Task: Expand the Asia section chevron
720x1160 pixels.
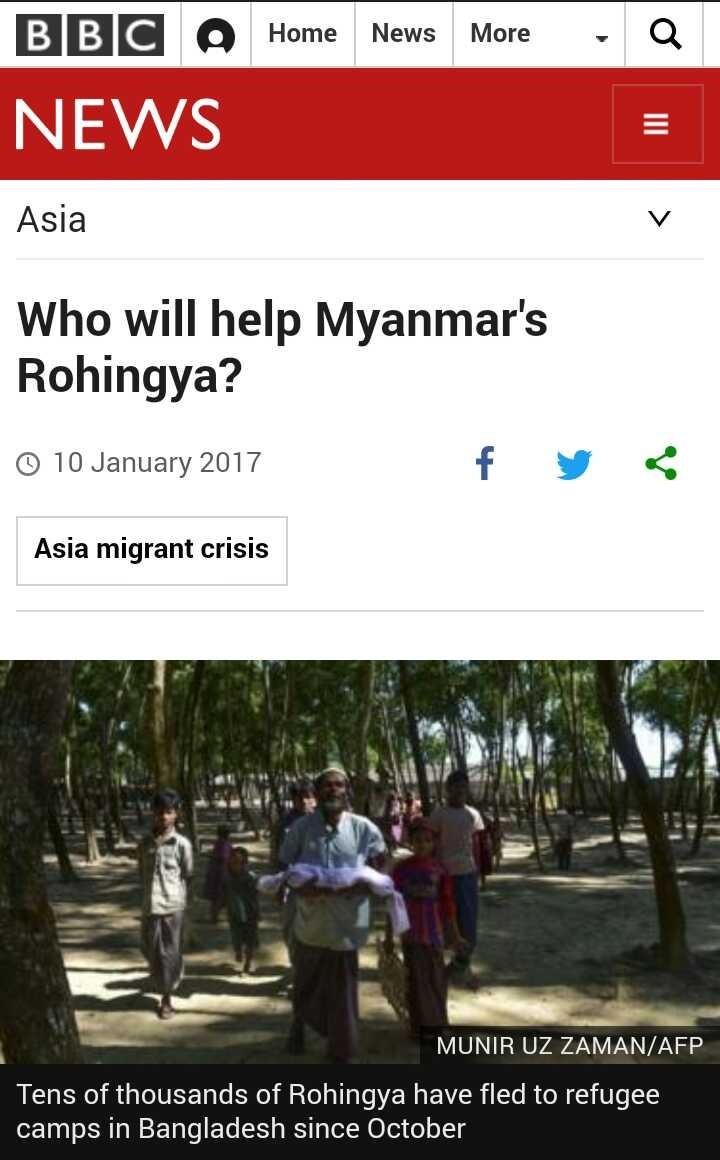Action: pos(659,218)
